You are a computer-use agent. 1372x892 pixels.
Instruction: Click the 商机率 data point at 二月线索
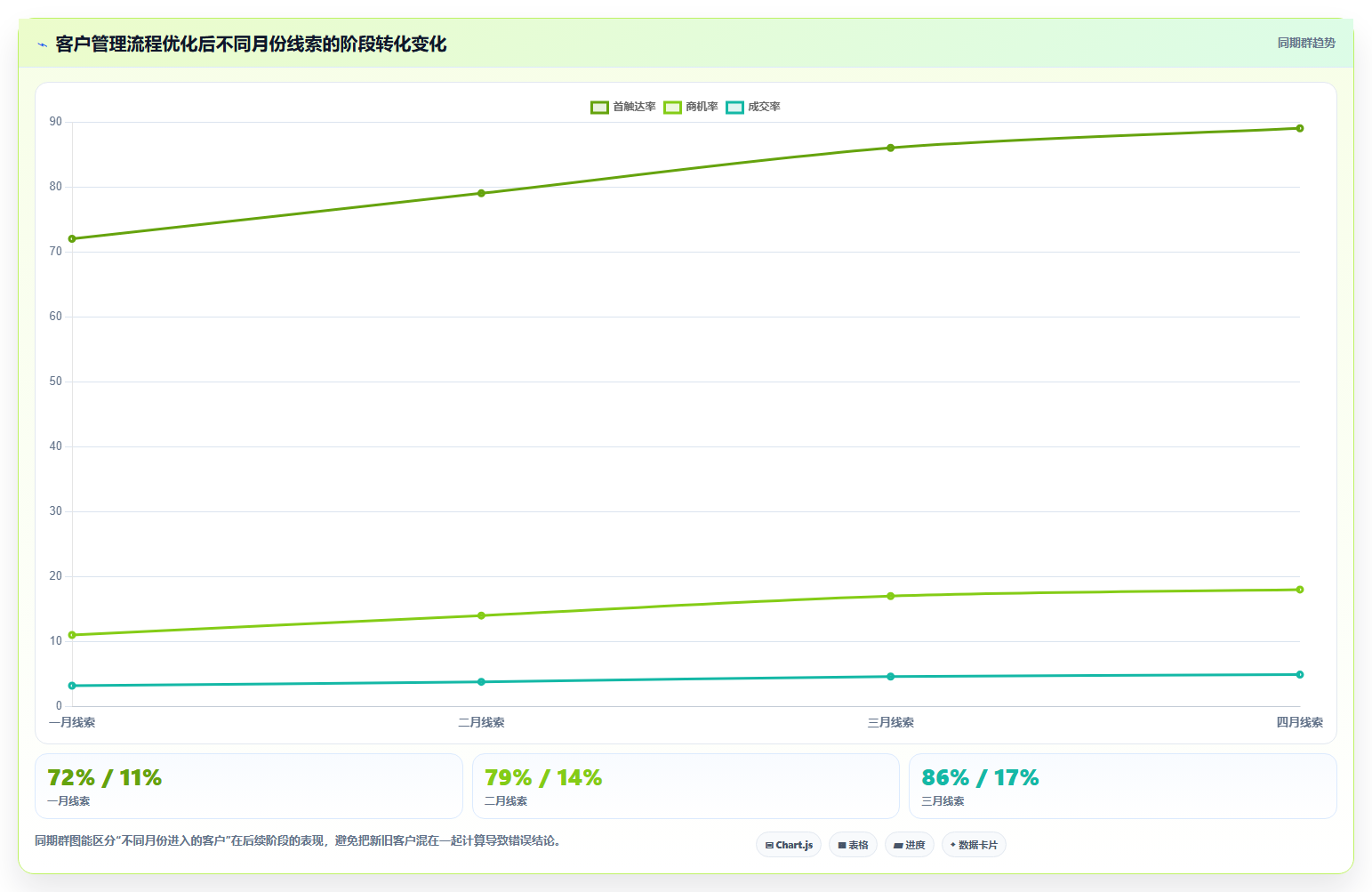pos(481,615)
